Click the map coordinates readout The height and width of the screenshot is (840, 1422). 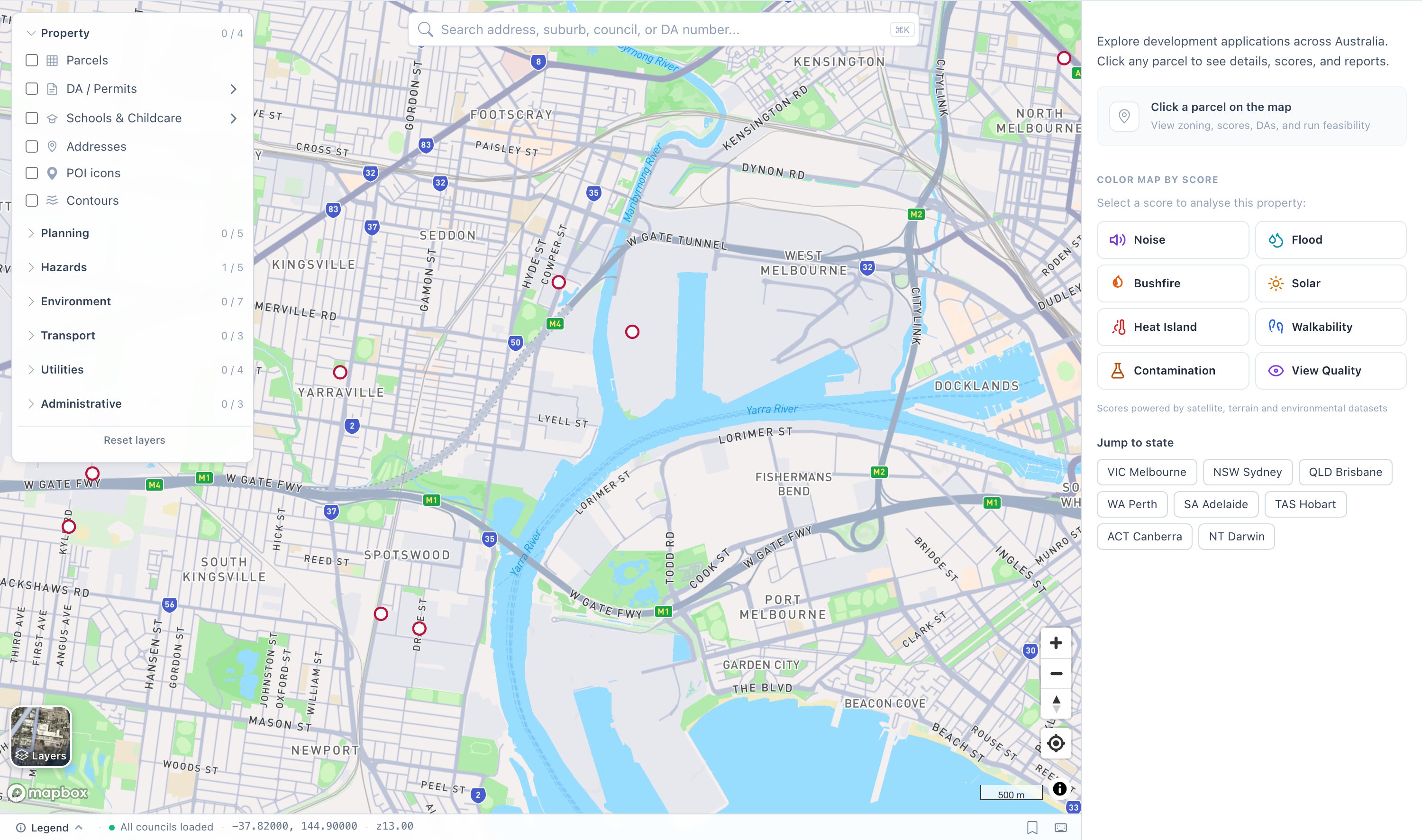pyautogui.click(x=294, y=826)
